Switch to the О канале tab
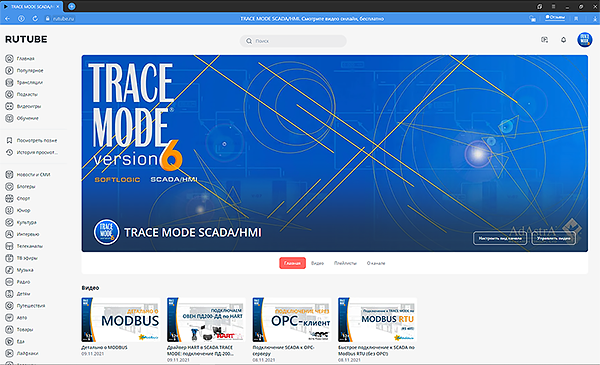The height and width of the screenshot is (365, 600). (x=376, y=263)
